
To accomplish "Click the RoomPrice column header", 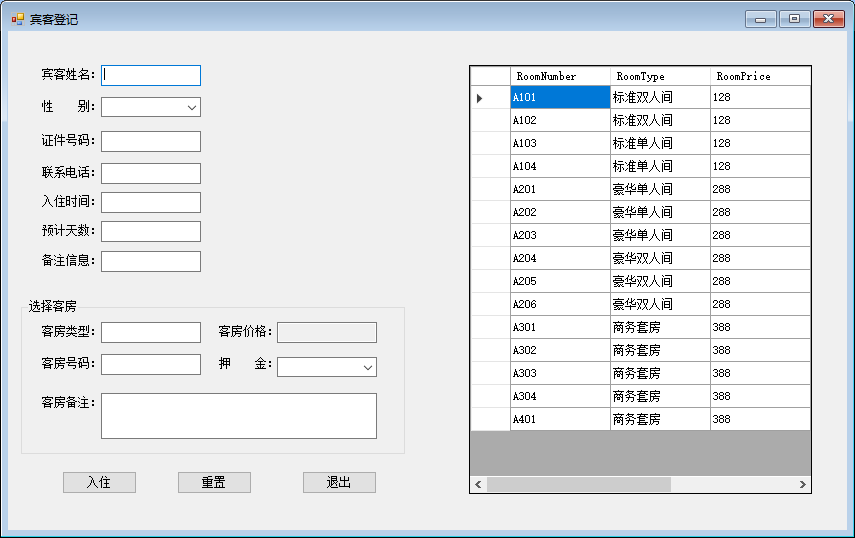I will (x=760, y=76).
